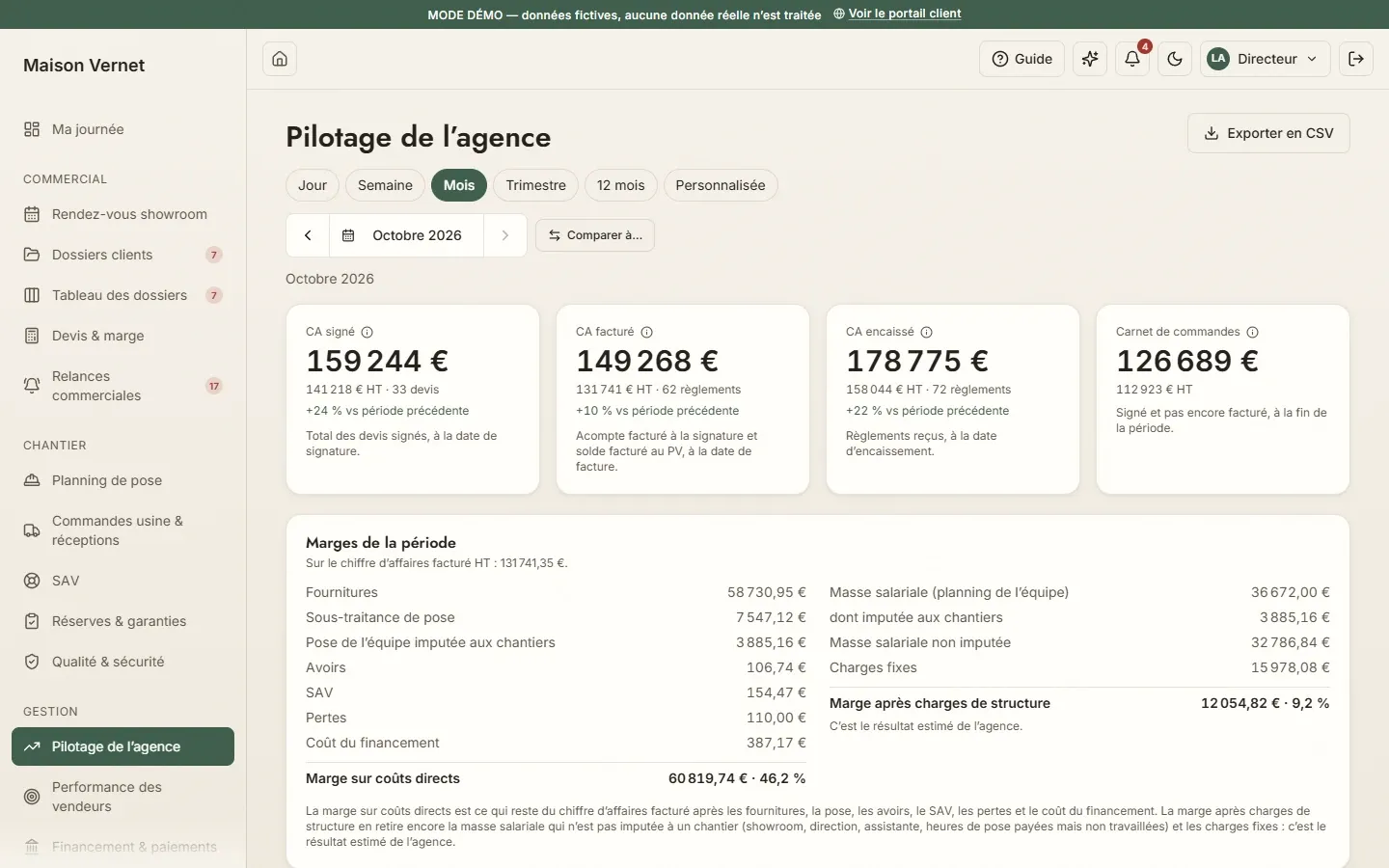
Task: Go to previous month
Action: click(x=308, y=235)
